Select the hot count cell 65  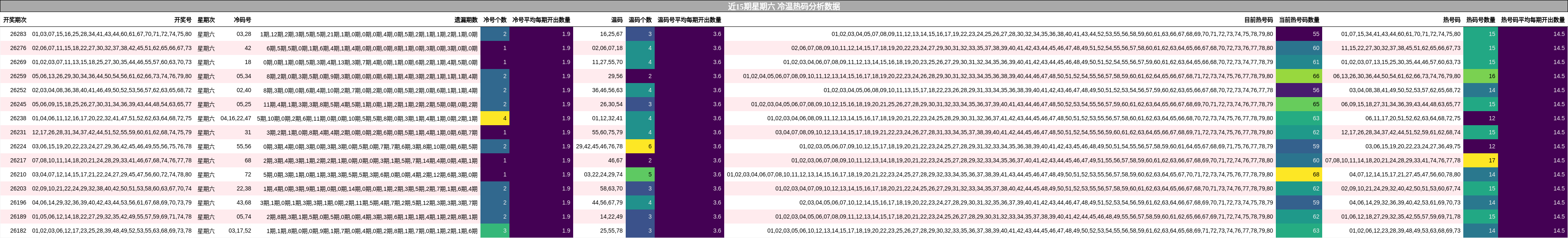(x=1299, y=105)
